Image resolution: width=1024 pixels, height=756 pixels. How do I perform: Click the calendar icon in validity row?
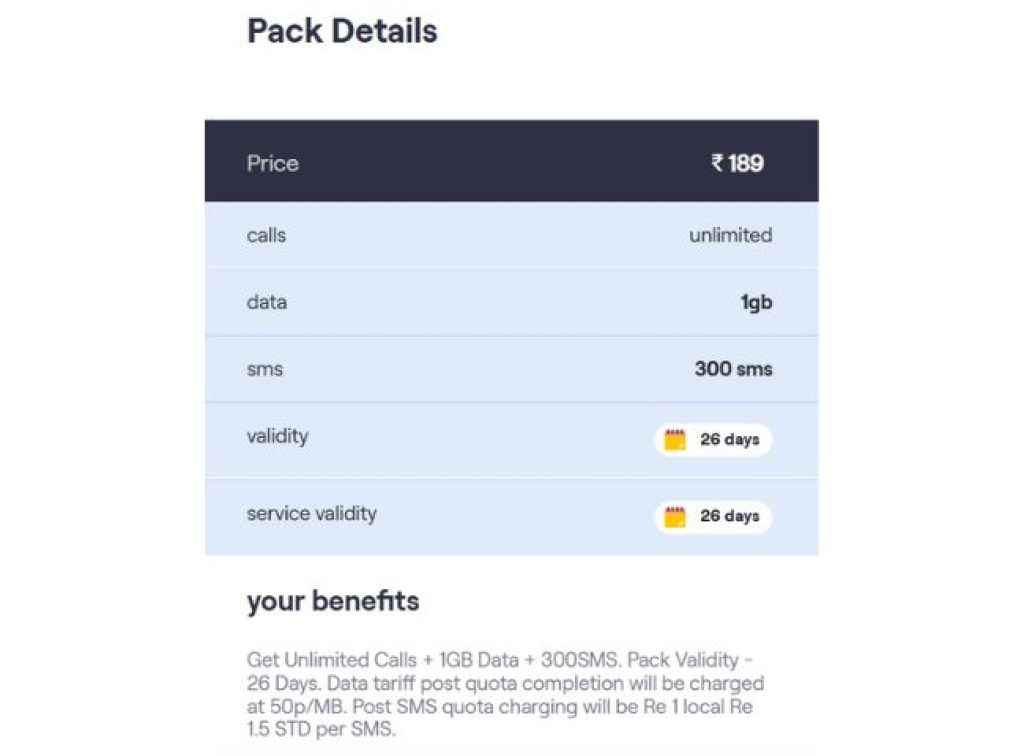(675, 439)
